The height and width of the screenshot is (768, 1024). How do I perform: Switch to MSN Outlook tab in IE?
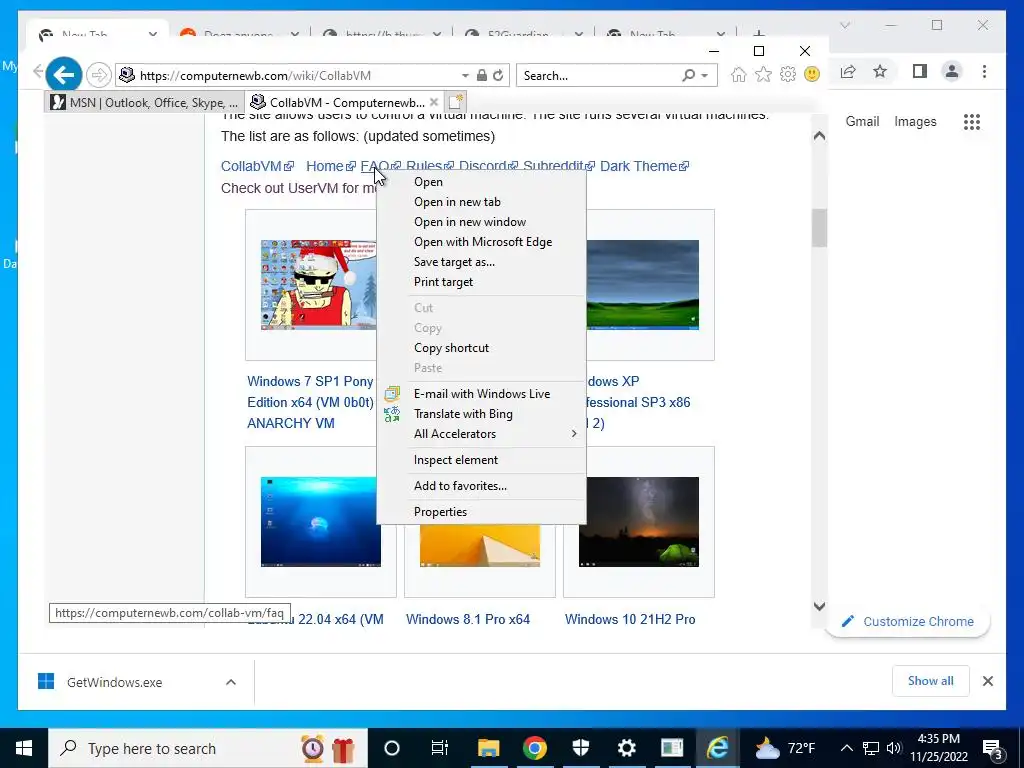144,102
